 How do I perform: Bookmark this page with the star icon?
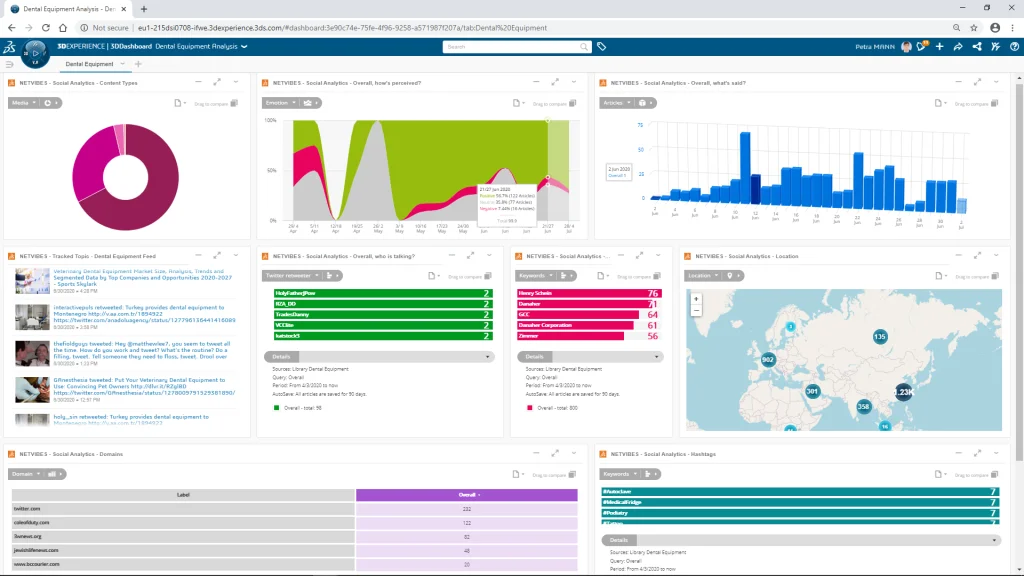pos(974,28)
